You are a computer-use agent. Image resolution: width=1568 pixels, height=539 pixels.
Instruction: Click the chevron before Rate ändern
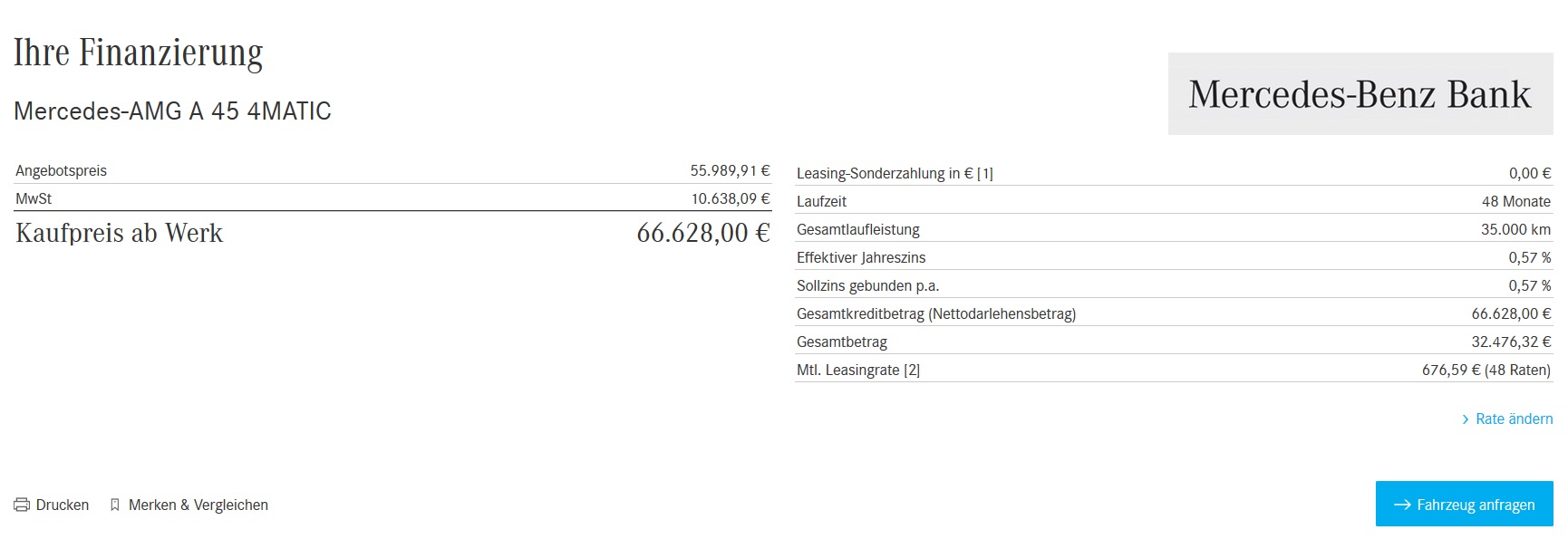[x=1465, y=419]
